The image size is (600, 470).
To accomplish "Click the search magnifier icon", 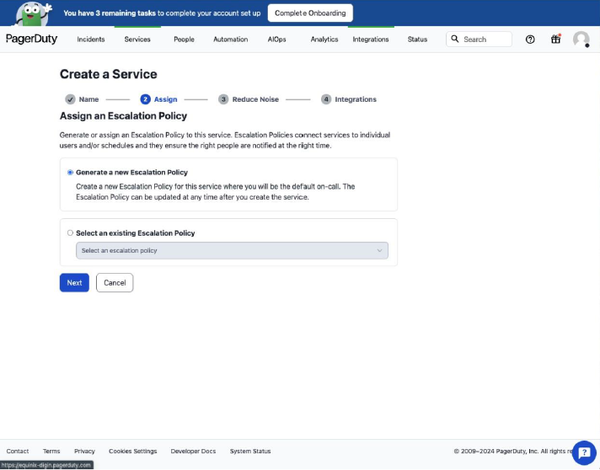I will (455, 39).
